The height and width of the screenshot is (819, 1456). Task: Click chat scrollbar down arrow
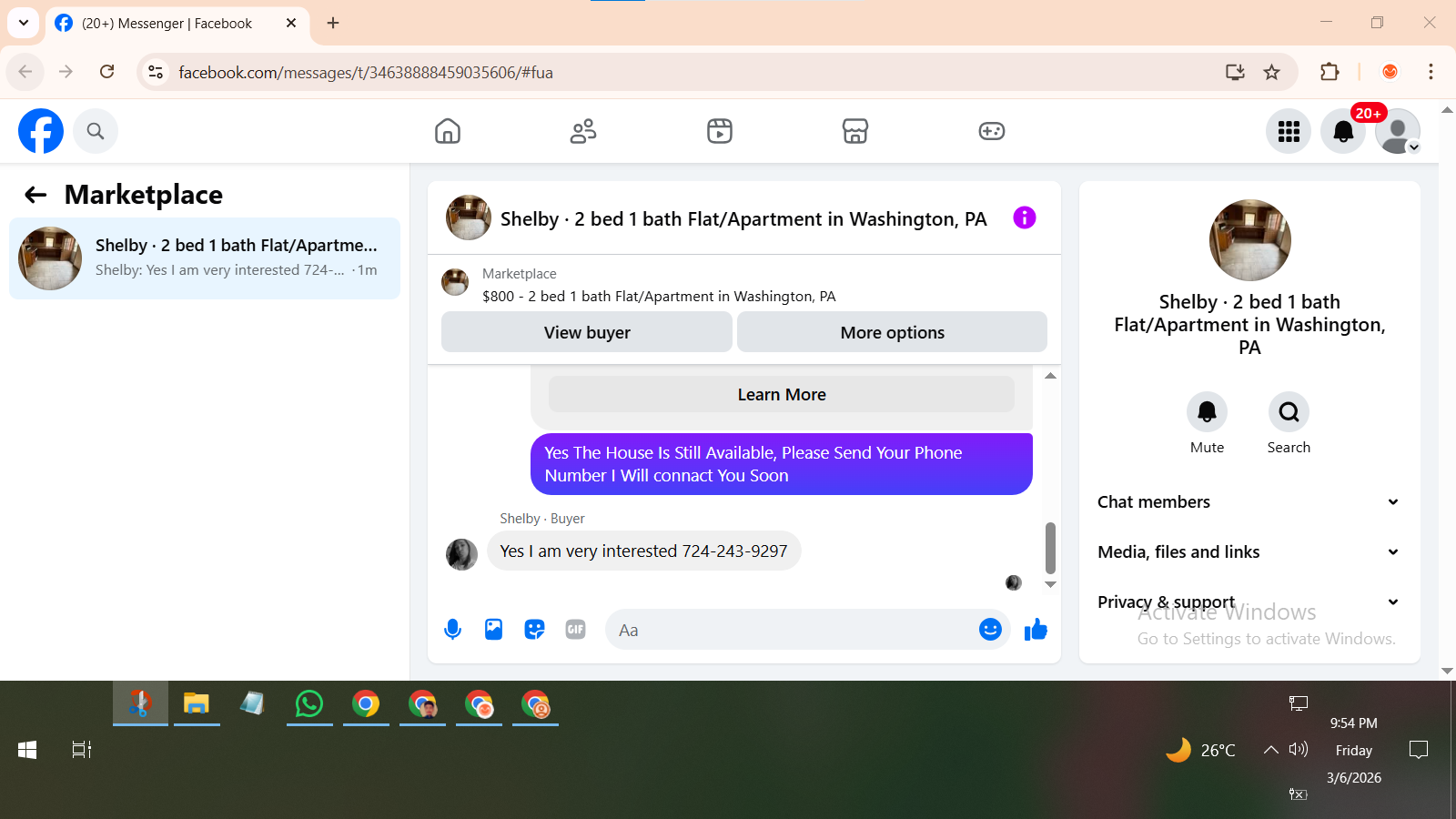tap(1050, 584)
